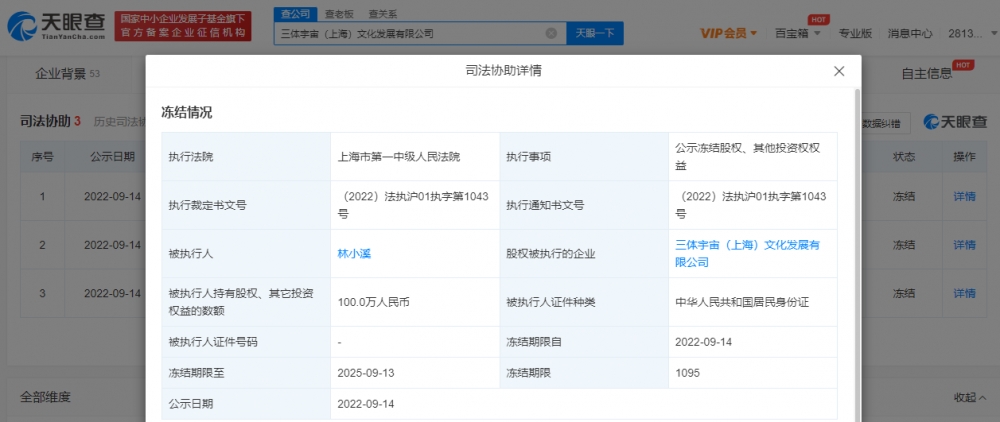Open the 三体宇宙（上海）文化发展有限公司 link
The image size is (1000, 422).
[x=747, y=254]
